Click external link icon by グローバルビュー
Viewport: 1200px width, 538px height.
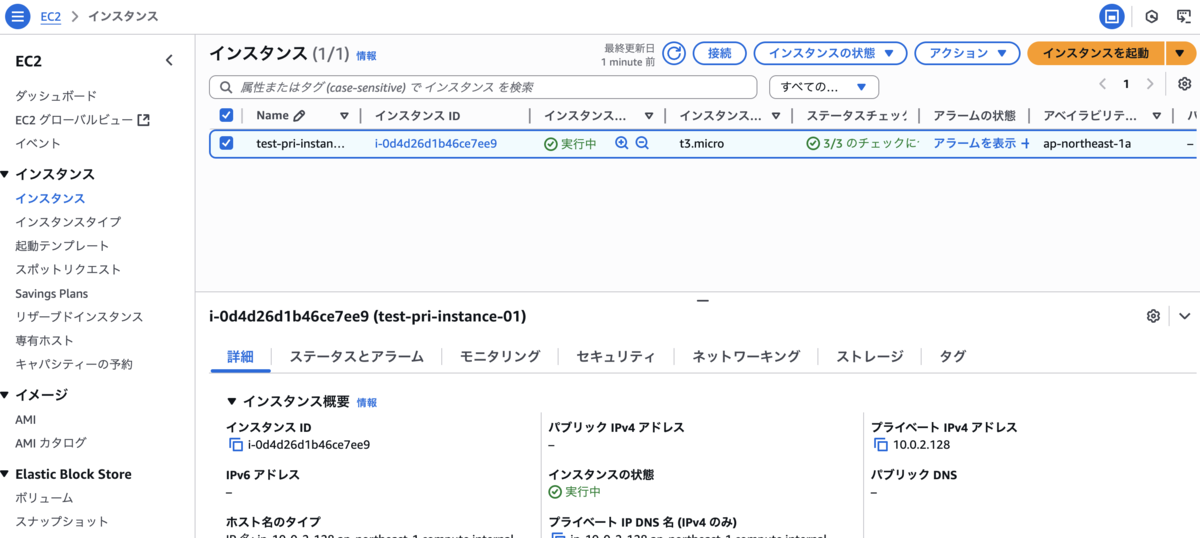(x=143, y=120)
